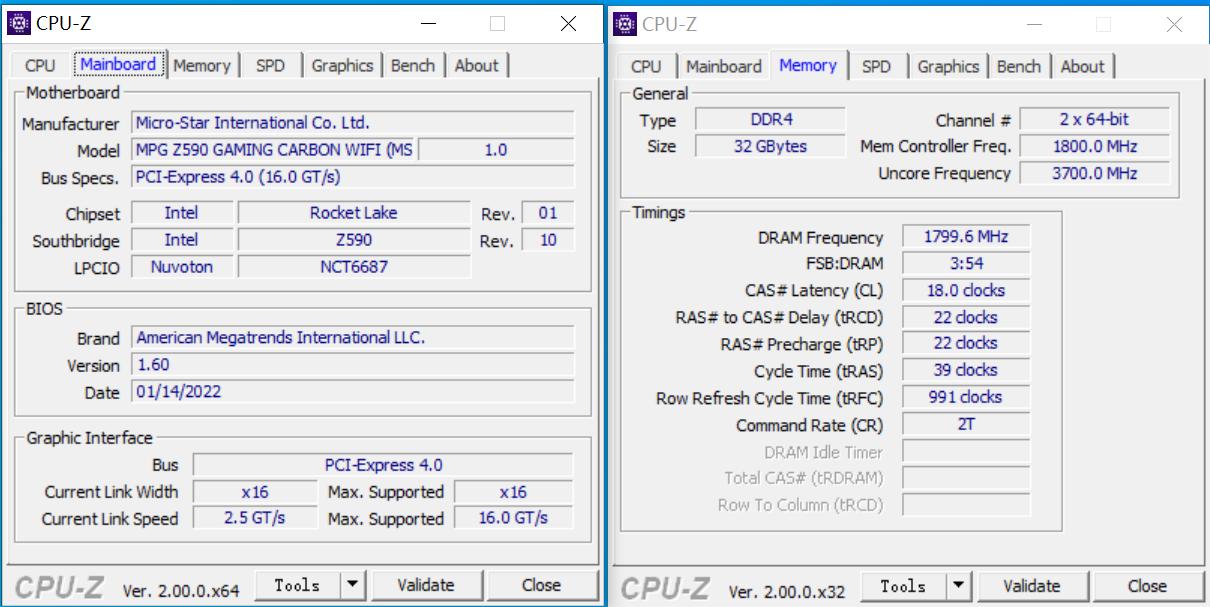The image size is (1210, 607).
Task: Expand the Tools dropdown arrow in the x32 window
Action: coord(959,586)
